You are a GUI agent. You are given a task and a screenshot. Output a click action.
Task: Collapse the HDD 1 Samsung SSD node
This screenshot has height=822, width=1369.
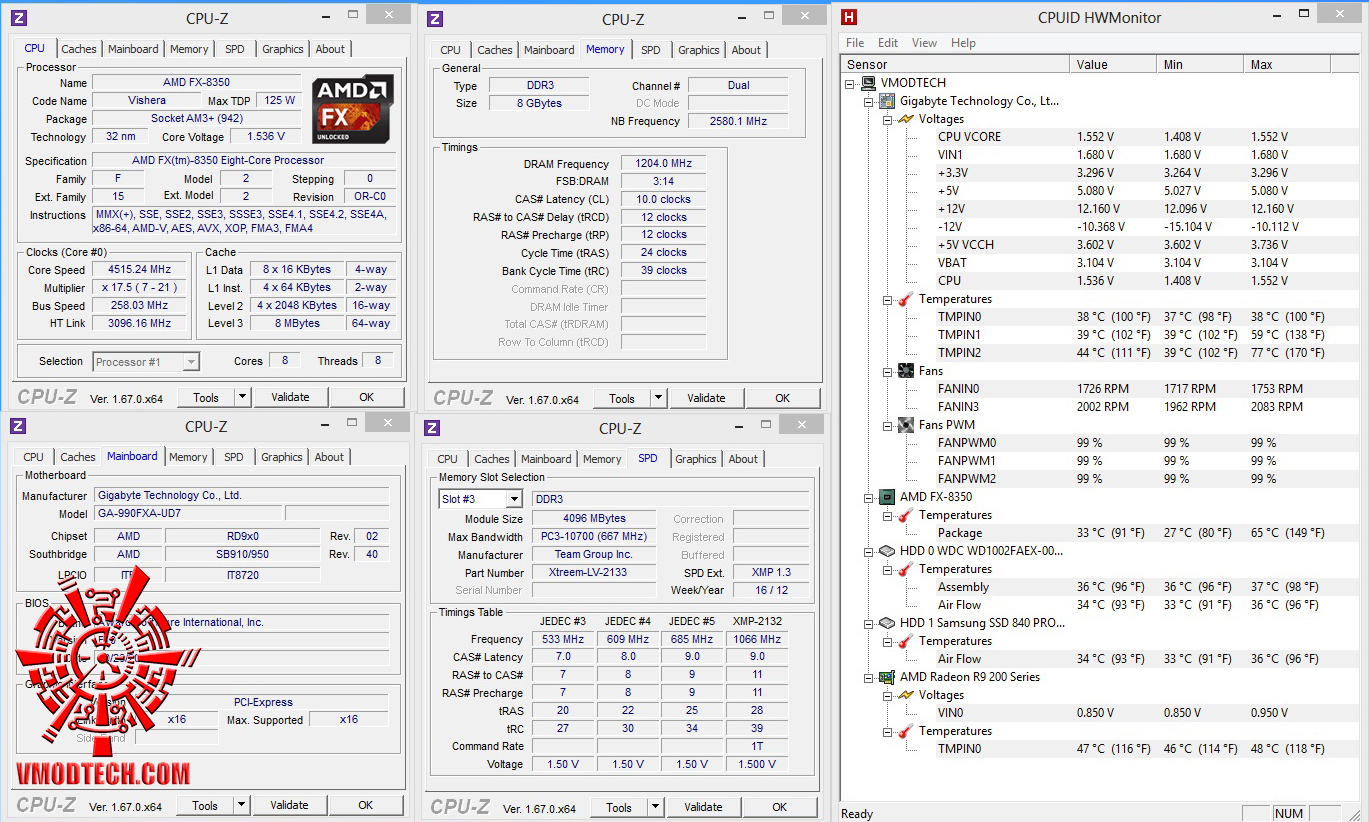869,623
